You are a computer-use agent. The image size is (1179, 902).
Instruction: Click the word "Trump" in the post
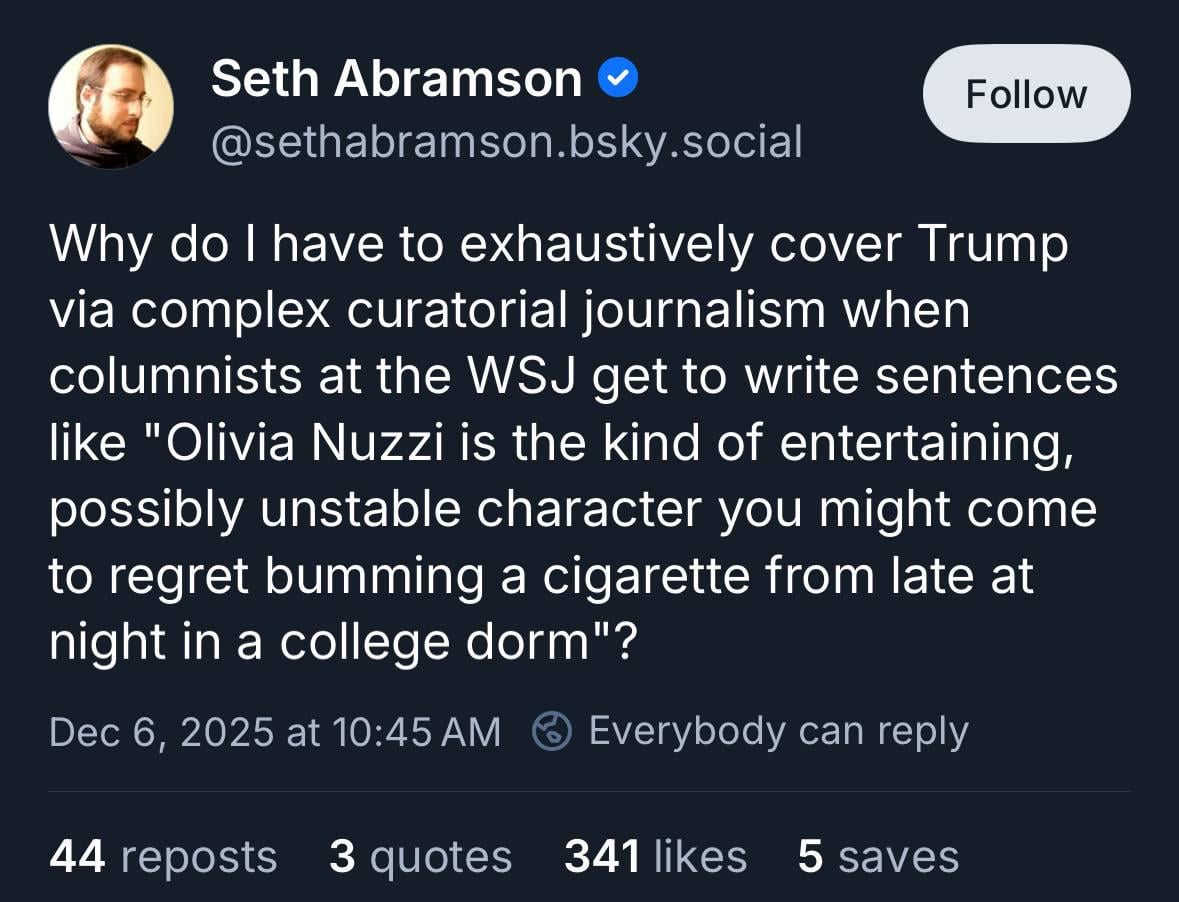tap(992, 244)
